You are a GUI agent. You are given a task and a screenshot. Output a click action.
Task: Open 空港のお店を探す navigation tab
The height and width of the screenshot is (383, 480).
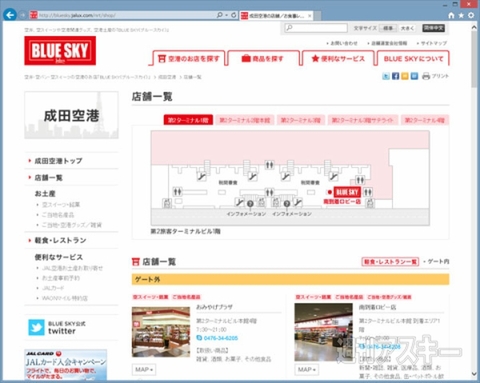pyautogui.click(x=189, y=58)
